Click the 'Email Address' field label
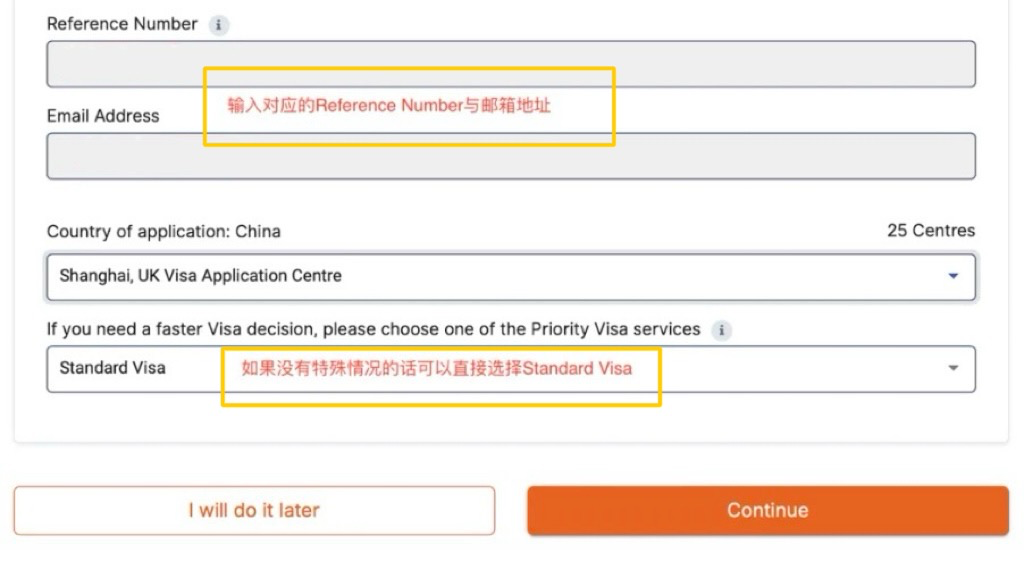Screen dimensions: 1024x578 click(103, 116)
